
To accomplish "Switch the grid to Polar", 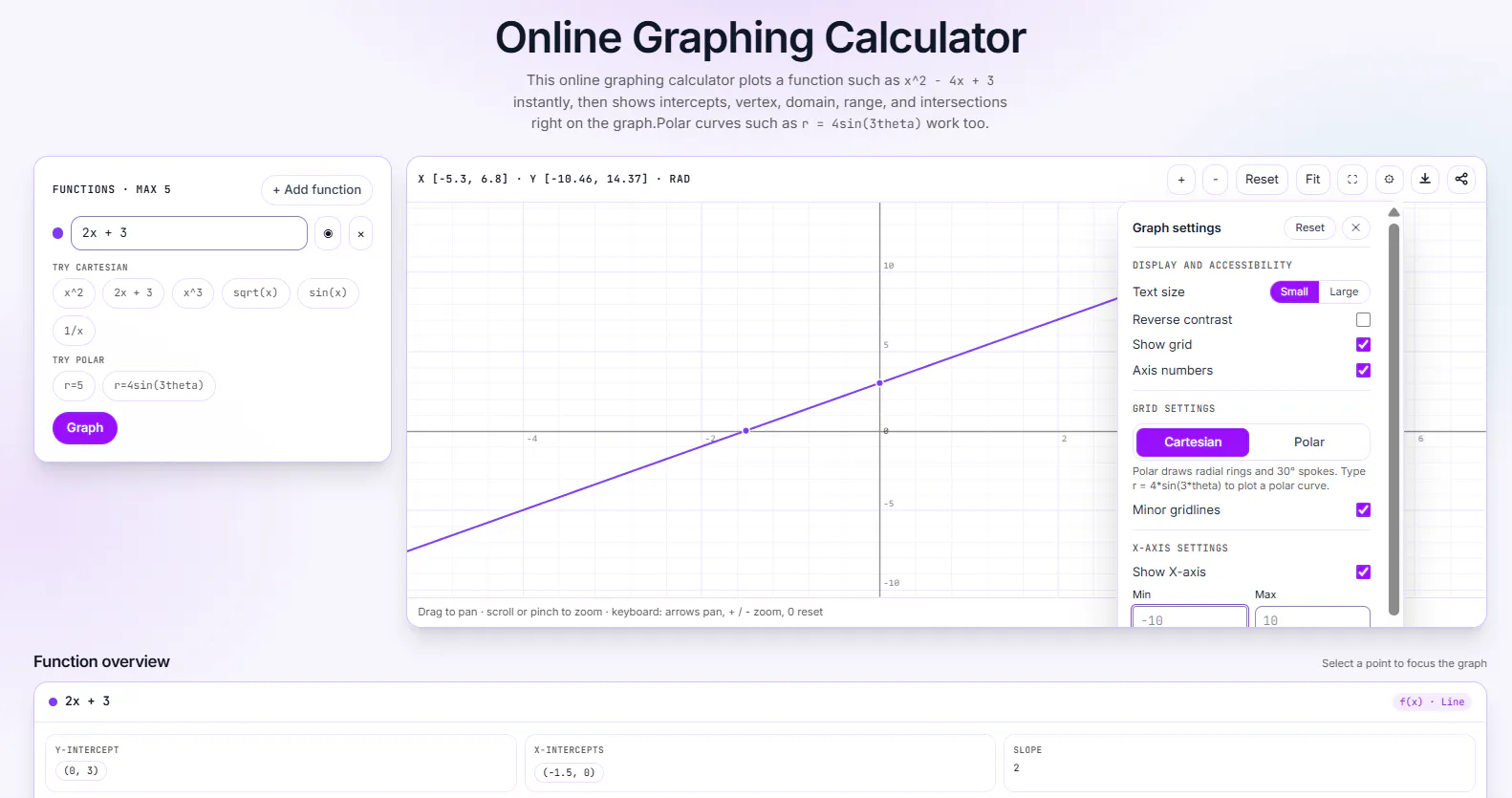I will 1309,442.
